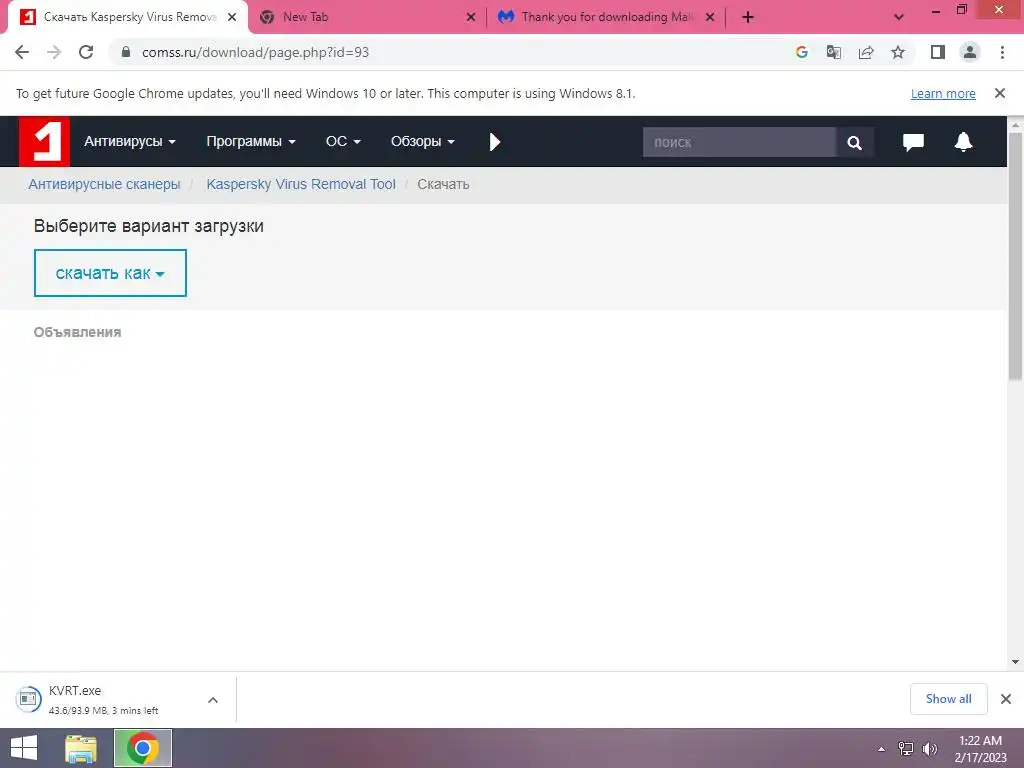Click the search magnifier button
Screen dimensions: 1024x768
pos(854,142)
